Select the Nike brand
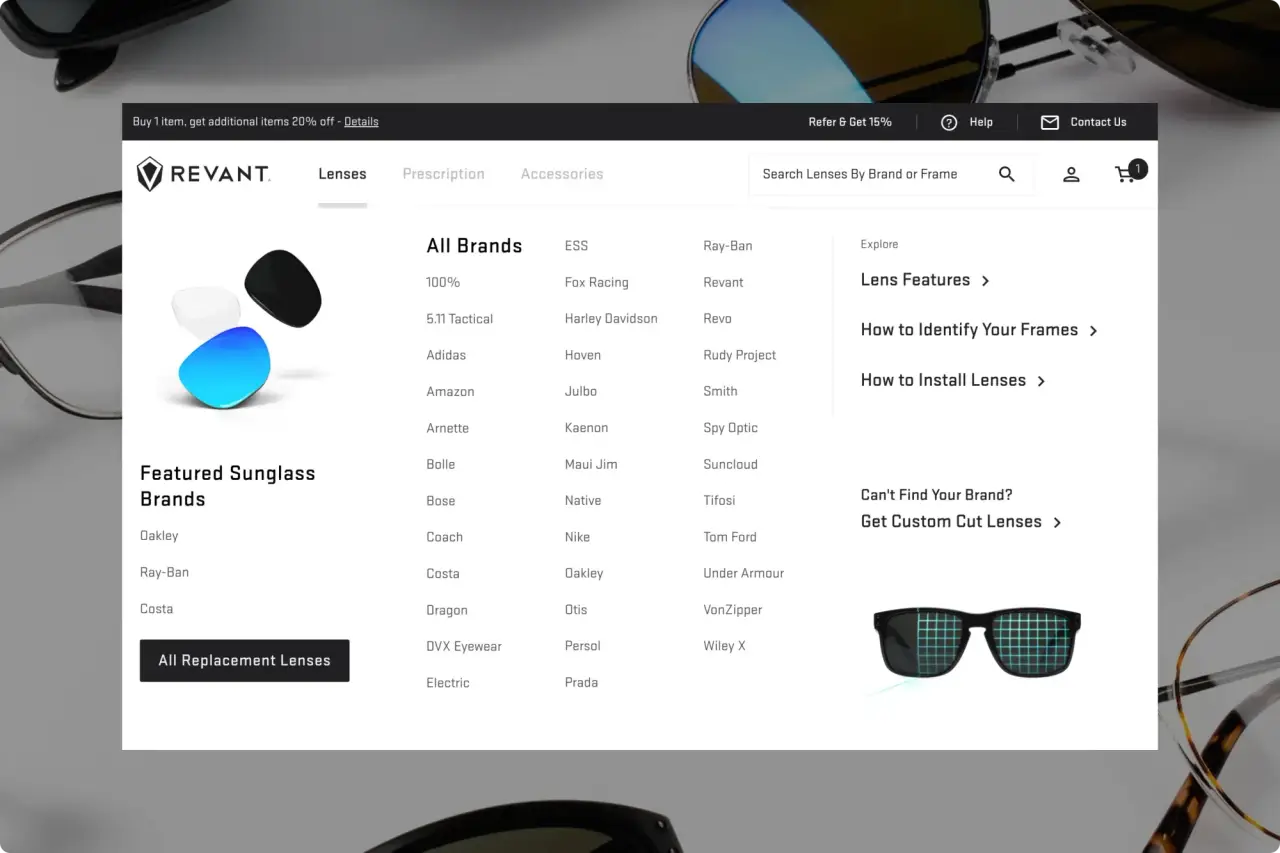Screen dimensions: 1280x853 pyautogui.click(x=577, y=537)
